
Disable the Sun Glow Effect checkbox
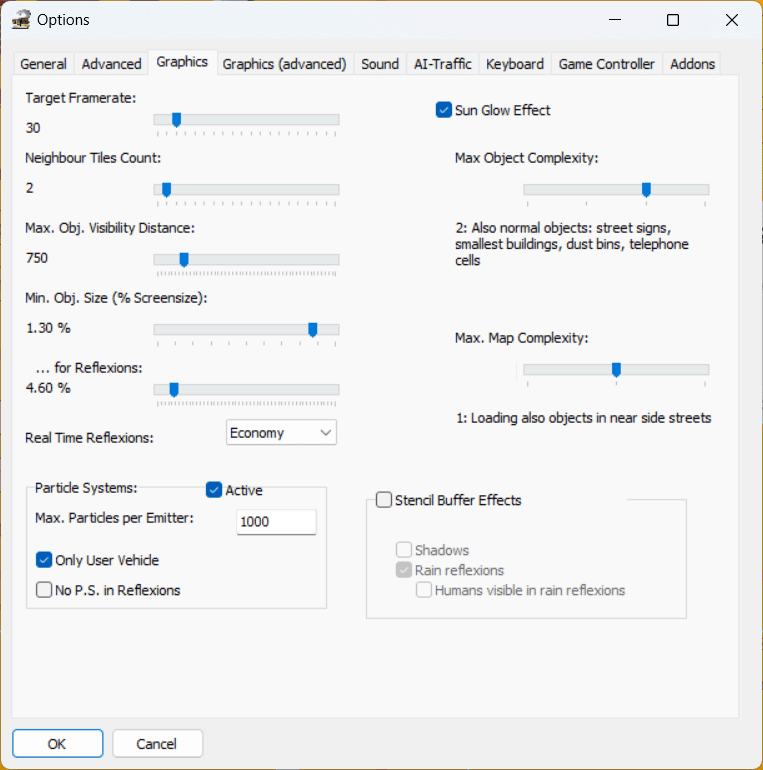tap(444, 110)
